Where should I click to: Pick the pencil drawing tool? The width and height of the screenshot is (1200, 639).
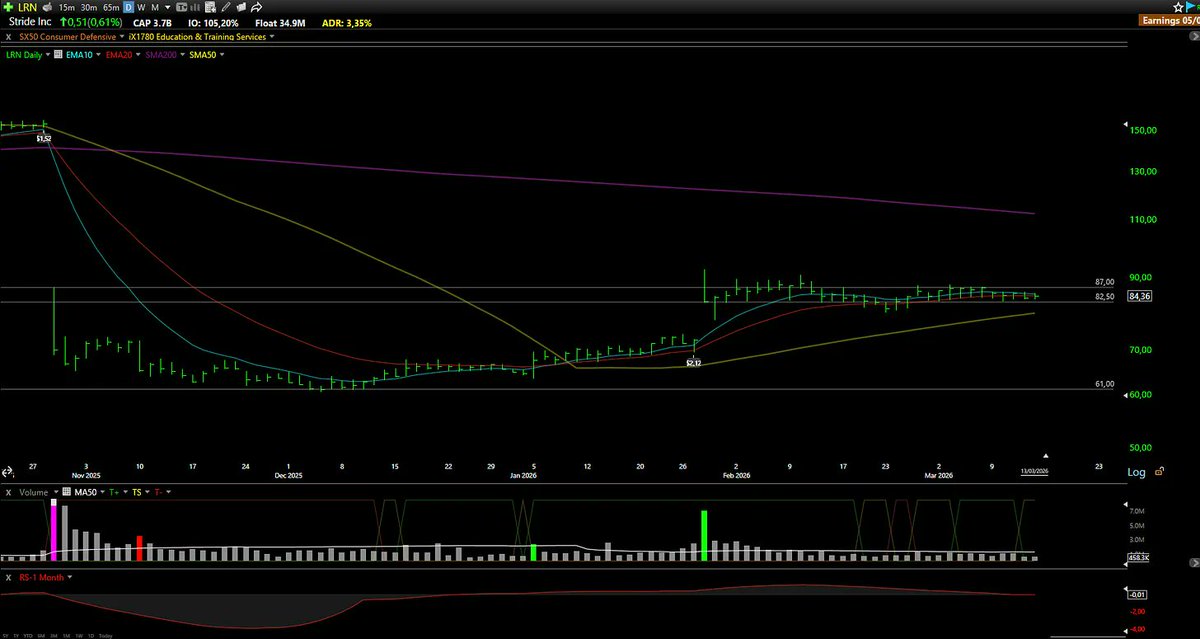point(225,7)
